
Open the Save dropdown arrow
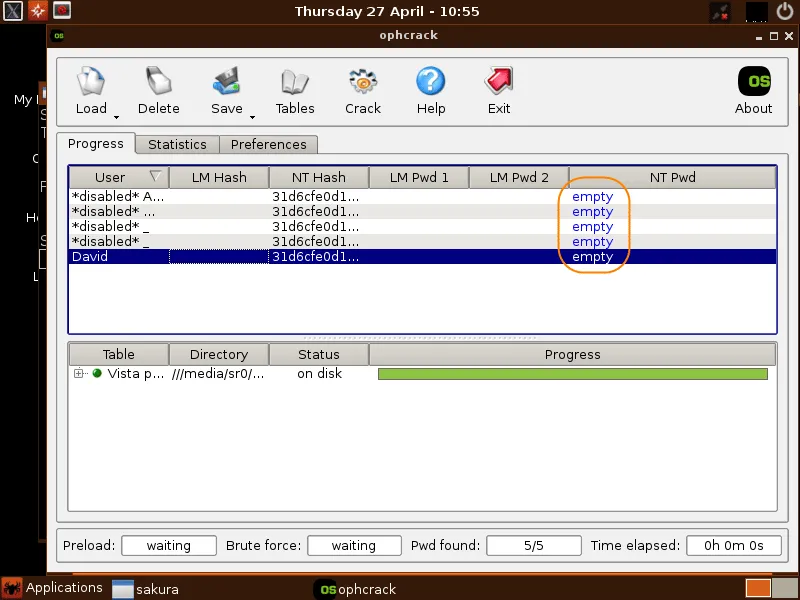(x=252, y=116)
